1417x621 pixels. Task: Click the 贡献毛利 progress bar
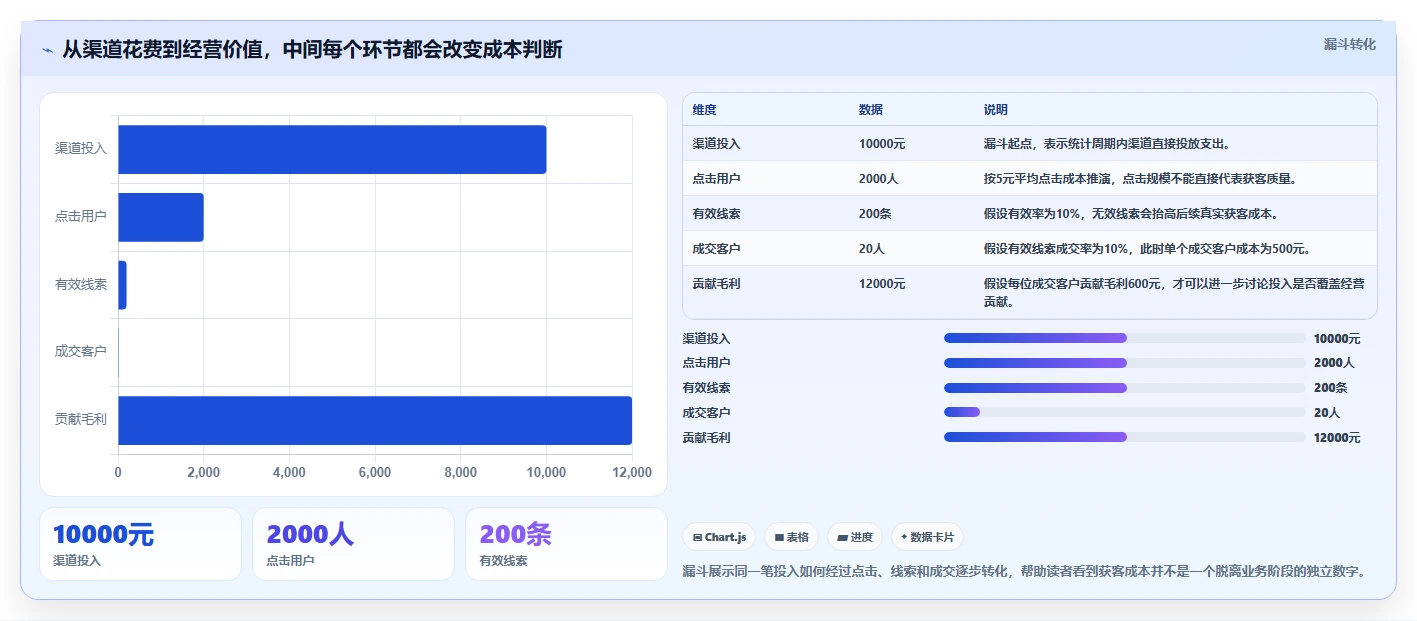click(1124, 437)
